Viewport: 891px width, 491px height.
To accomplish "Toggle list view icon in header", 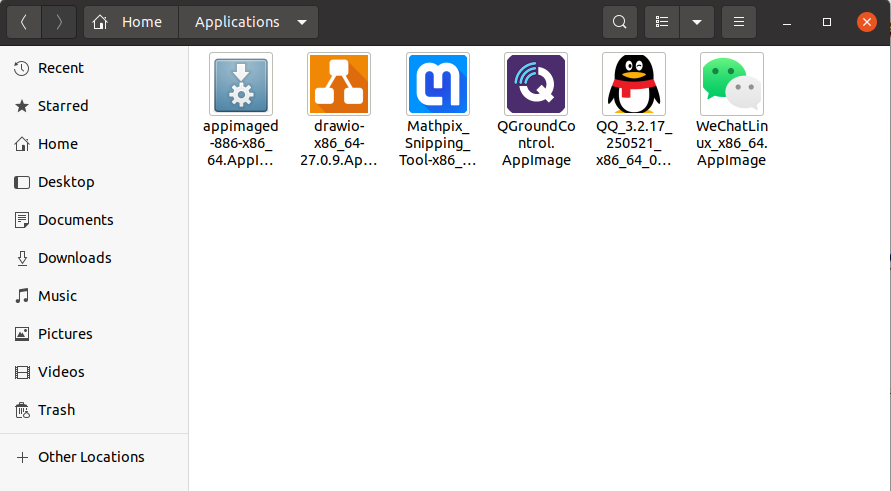I will (662, 22).
